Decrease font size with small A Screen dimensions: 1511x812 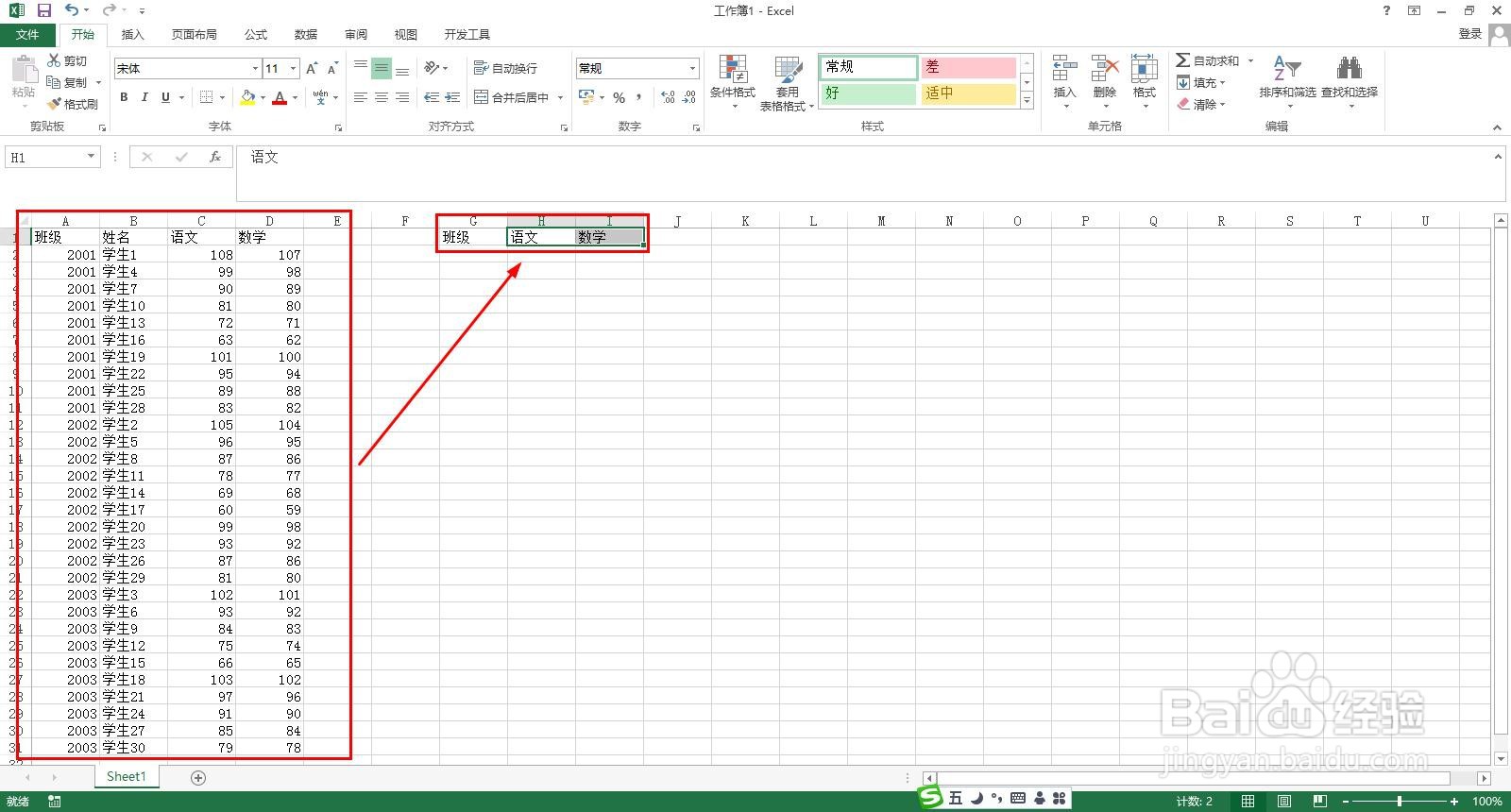coord(332,68)
